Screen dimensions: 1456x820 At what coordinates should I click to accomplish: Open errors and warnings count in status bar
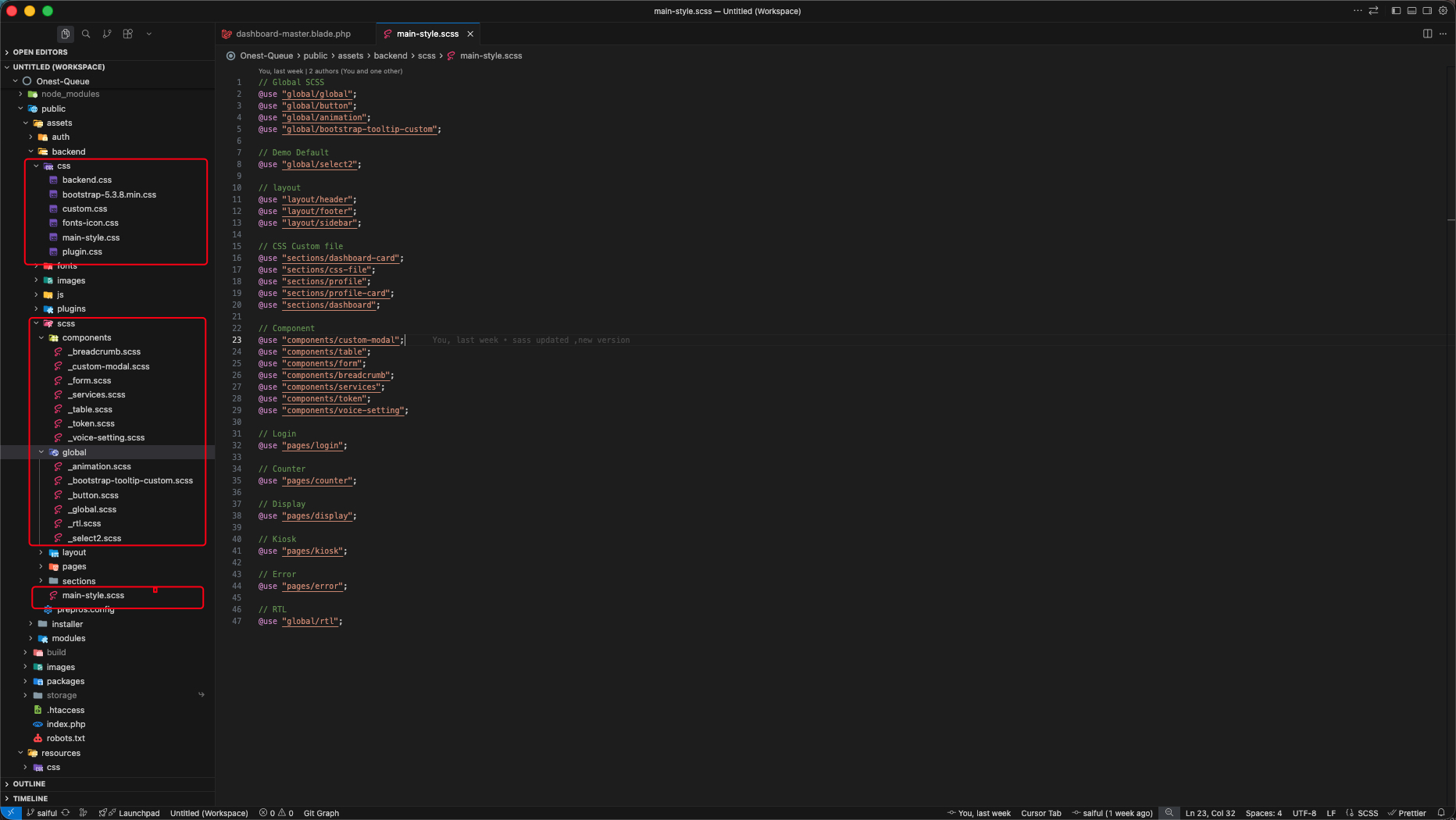277,813
